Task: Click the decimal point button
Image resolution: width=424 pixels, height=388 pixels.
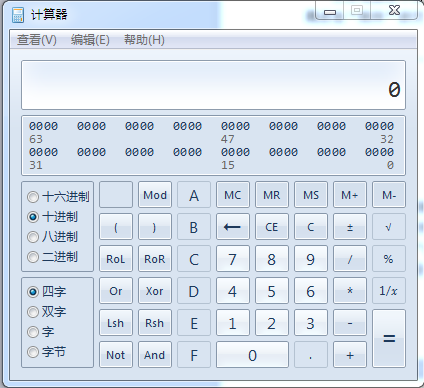Action: tap(311, 355)
